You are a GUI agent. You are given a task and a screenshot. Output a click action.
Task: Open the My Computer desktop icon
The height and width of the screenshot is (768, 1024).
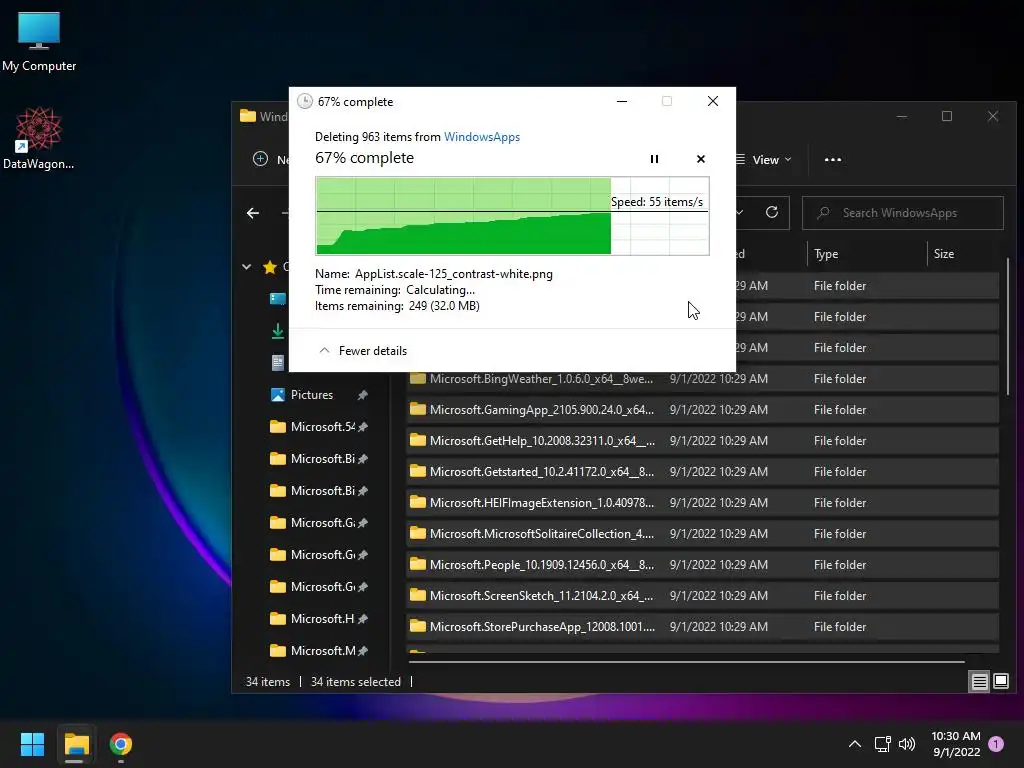tap(39, 41)
